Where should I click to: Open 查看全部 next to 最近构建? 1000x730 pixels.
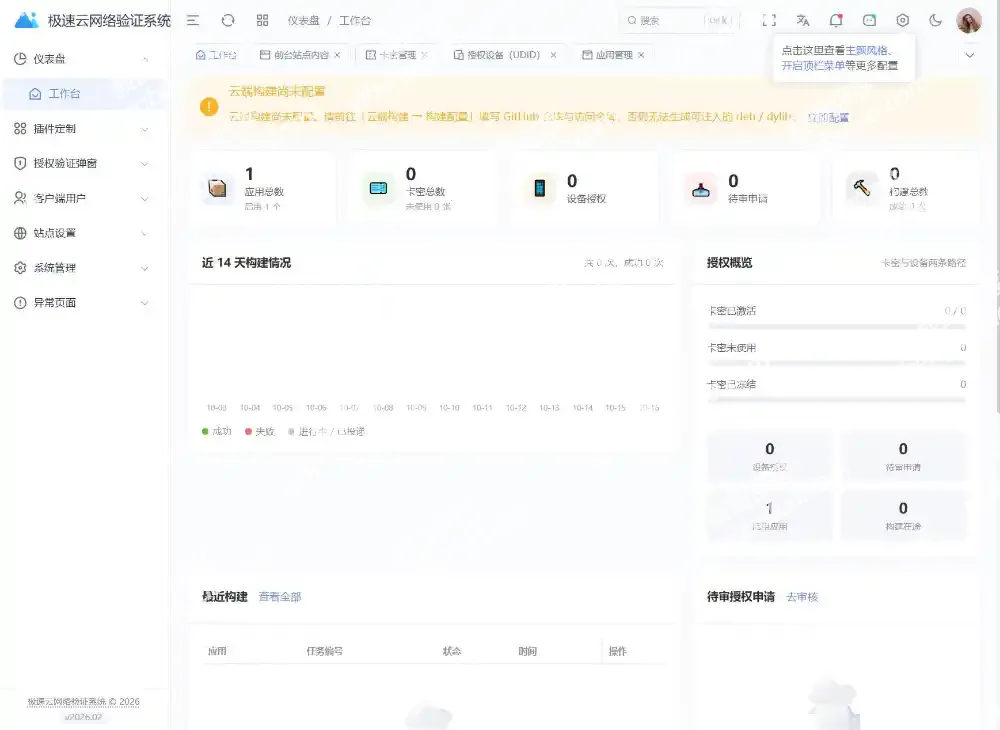[x=280, y=597]
